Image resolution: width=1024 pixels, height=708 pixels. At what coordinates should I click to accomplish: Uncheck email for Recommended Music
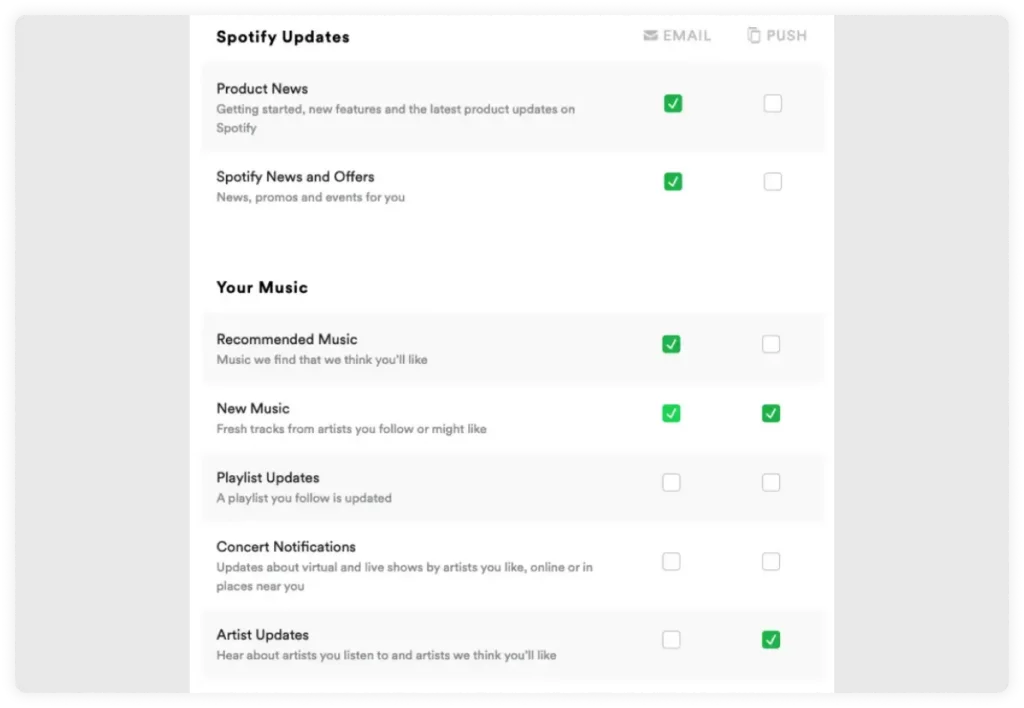pyautogui.click(x=671, y=344)
